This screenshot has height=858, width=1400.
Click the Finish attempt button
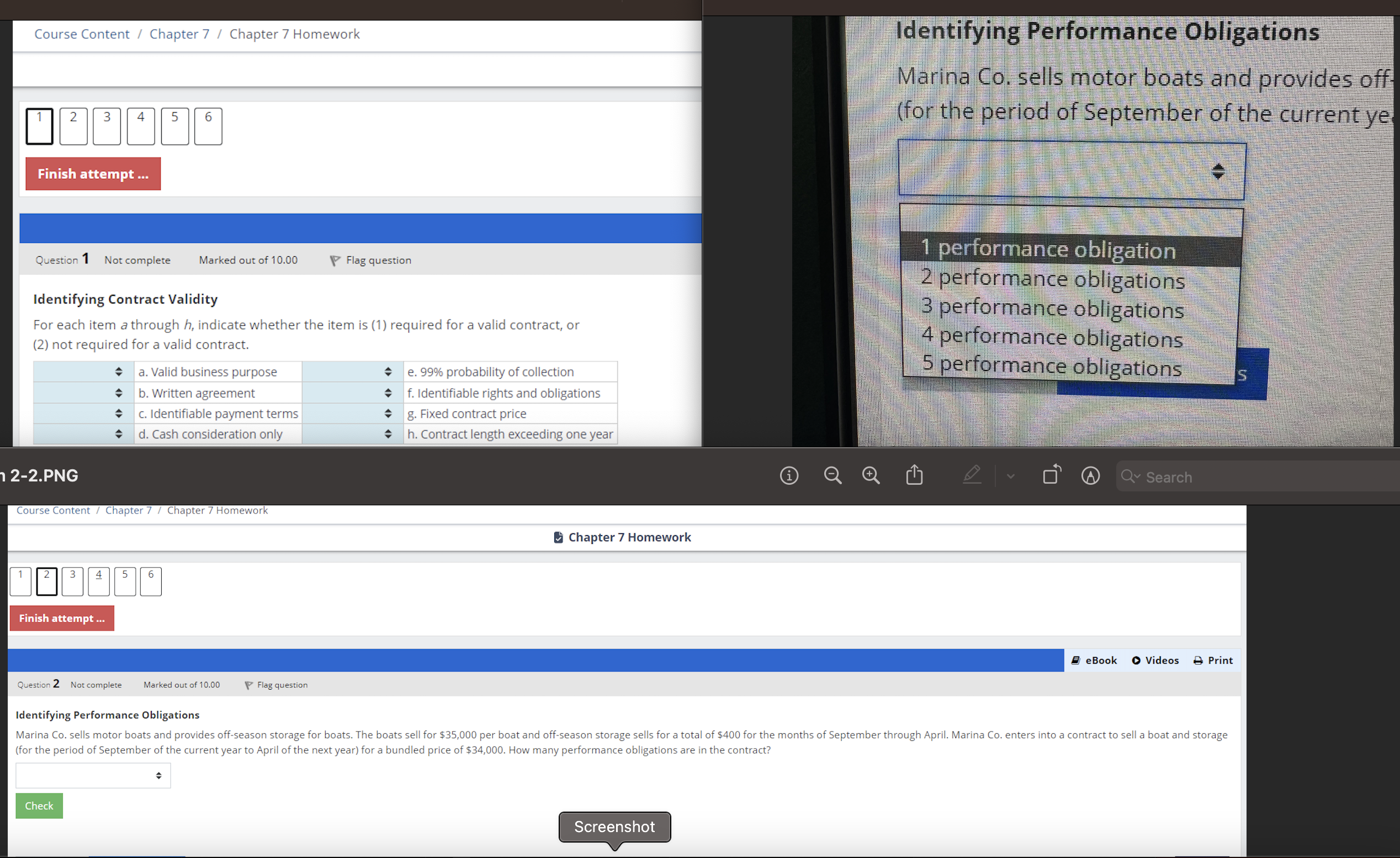[93, 173]
